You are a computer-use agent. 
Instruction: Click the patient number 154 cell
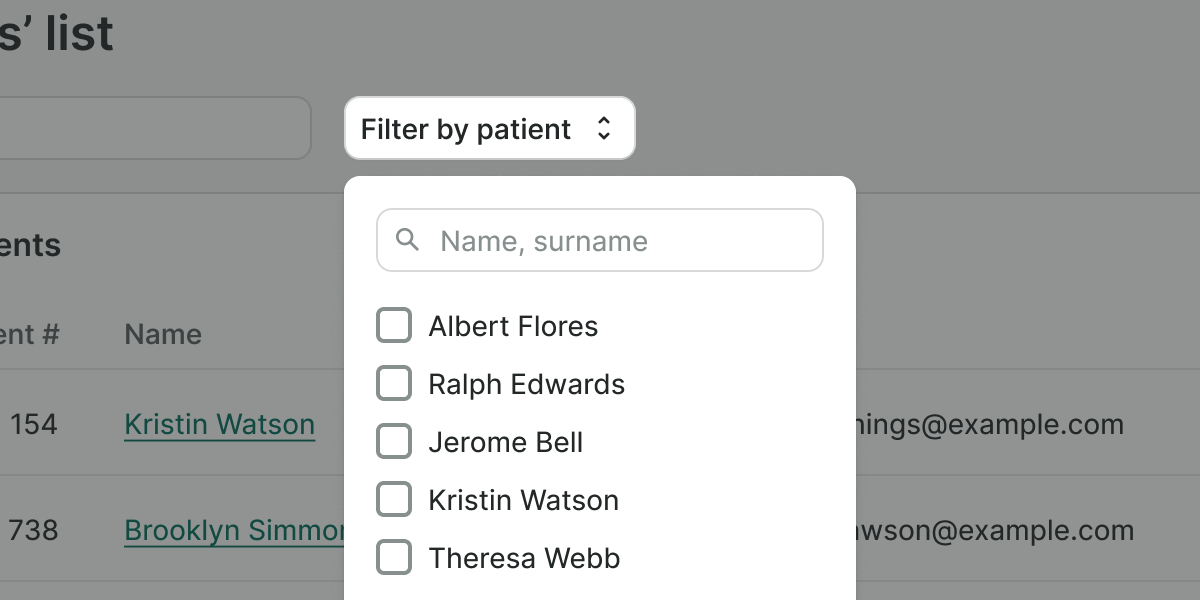[x=34, y=424]
